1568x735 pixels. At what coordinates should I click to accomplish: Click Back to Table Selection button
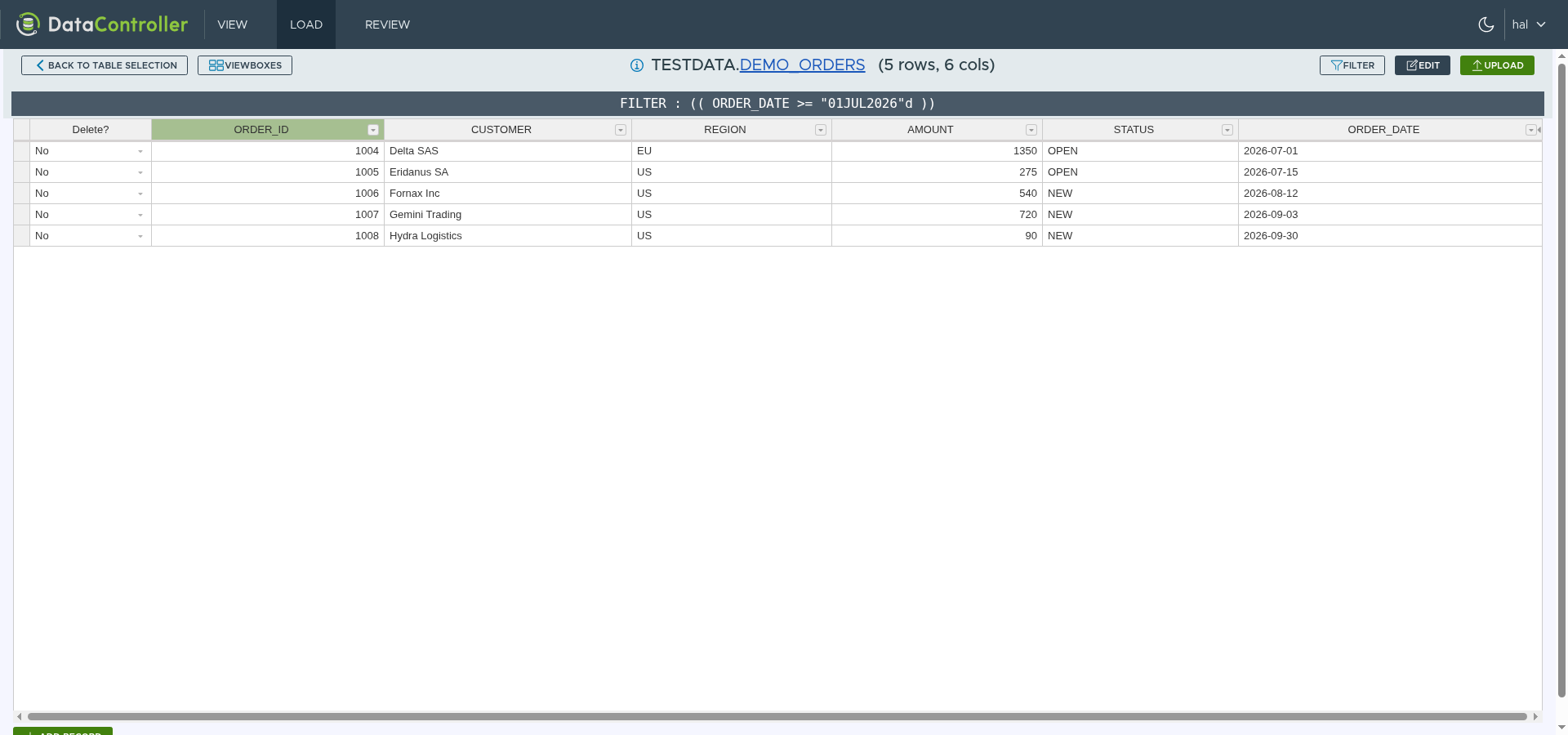coord(105,65)
